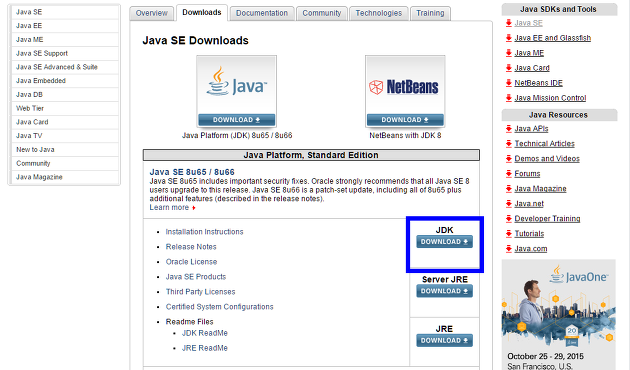Open the Community tab
Viewport: 630px width, 370px height.
(x=321, y=13)
